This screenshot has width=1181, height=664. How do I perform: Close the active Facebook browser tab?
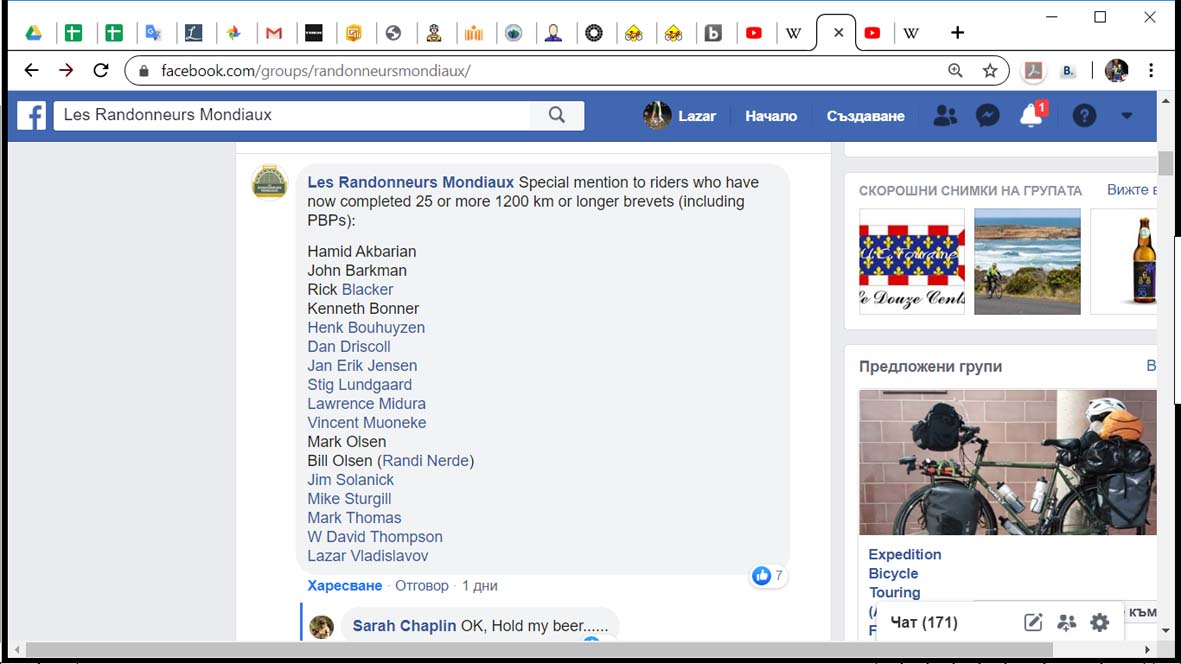point(838,33)
